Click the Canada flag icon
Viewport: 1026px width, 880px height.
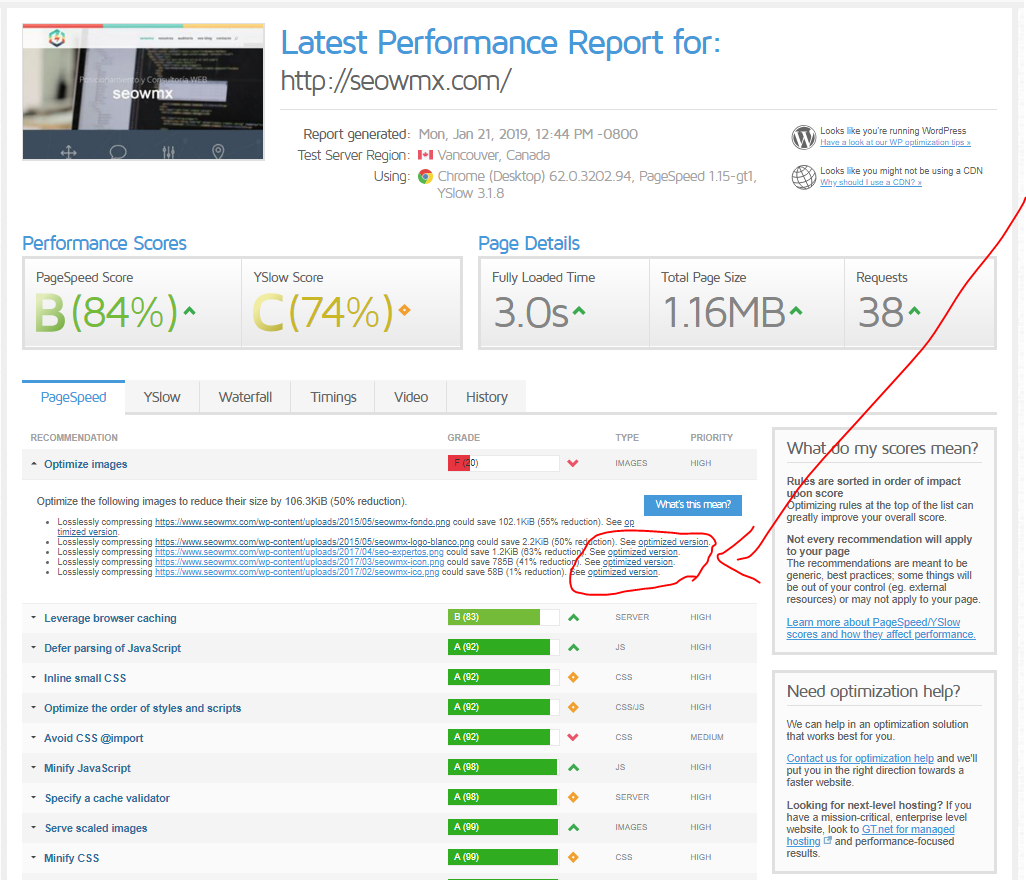[x=425, y=155]
